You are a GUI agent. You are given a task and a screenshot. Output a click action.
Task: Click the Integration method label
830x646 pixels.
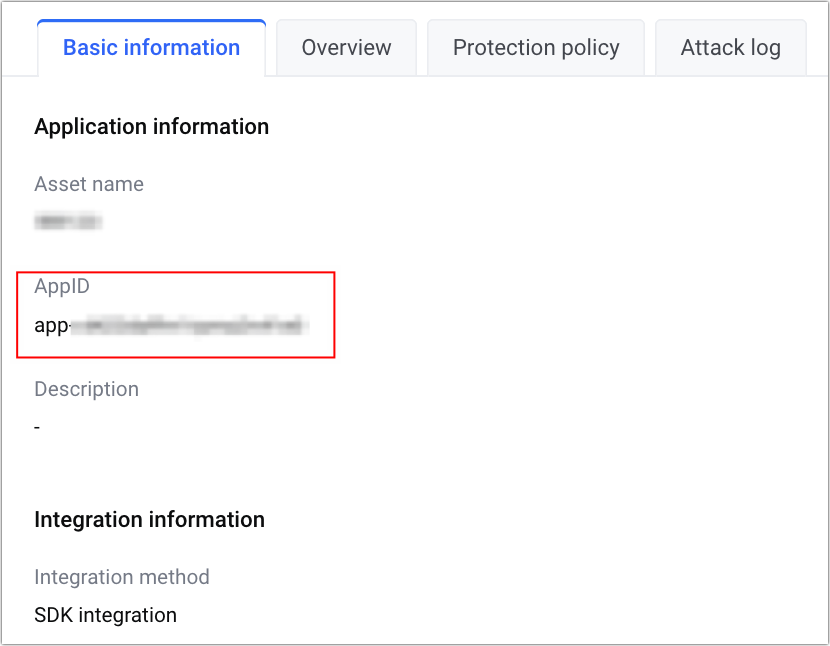tap(122, 577)
